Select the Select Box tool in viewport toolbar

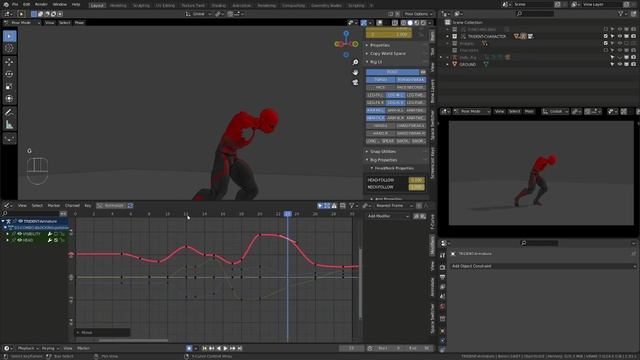(x=9, y=36)
